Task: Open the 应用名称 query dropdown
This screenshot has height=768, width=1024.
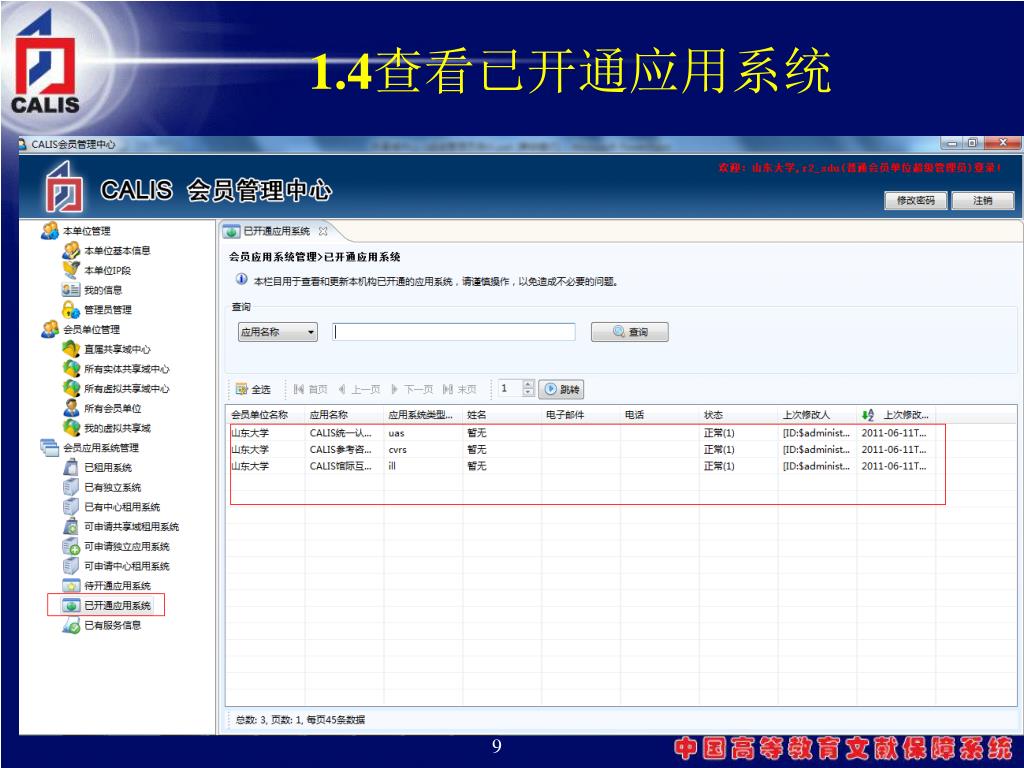Action: click(278, 332)
